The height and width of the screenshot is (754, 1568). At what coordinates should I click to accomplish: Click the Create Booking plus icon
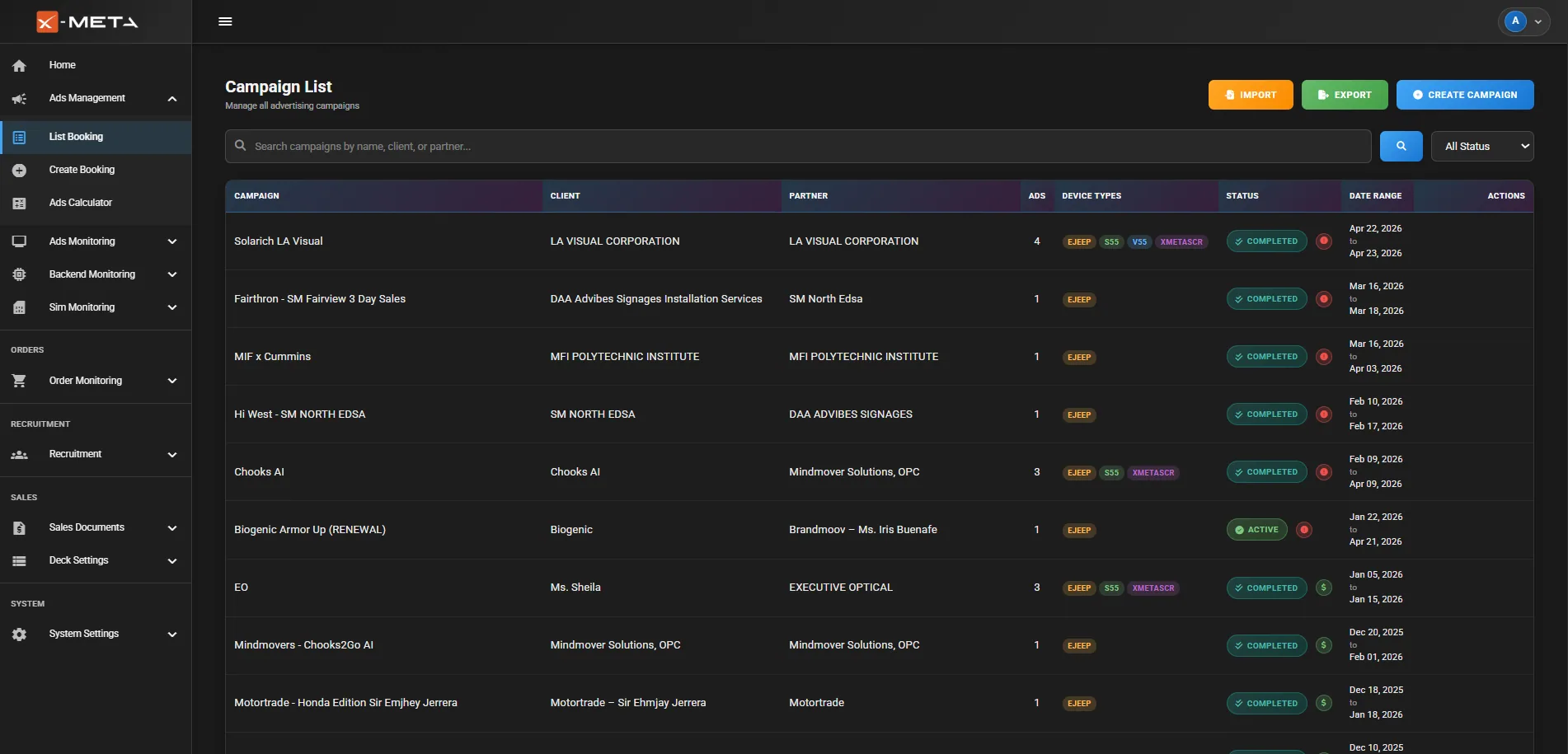point(20,170)
